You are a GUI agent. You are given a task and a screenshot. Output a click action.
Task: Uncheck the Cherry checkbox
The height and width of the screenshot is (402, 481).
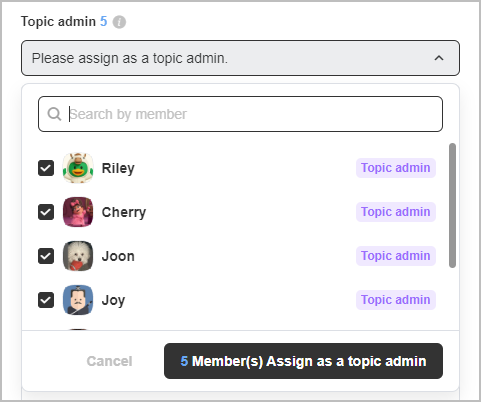click(x=46, y=212)
